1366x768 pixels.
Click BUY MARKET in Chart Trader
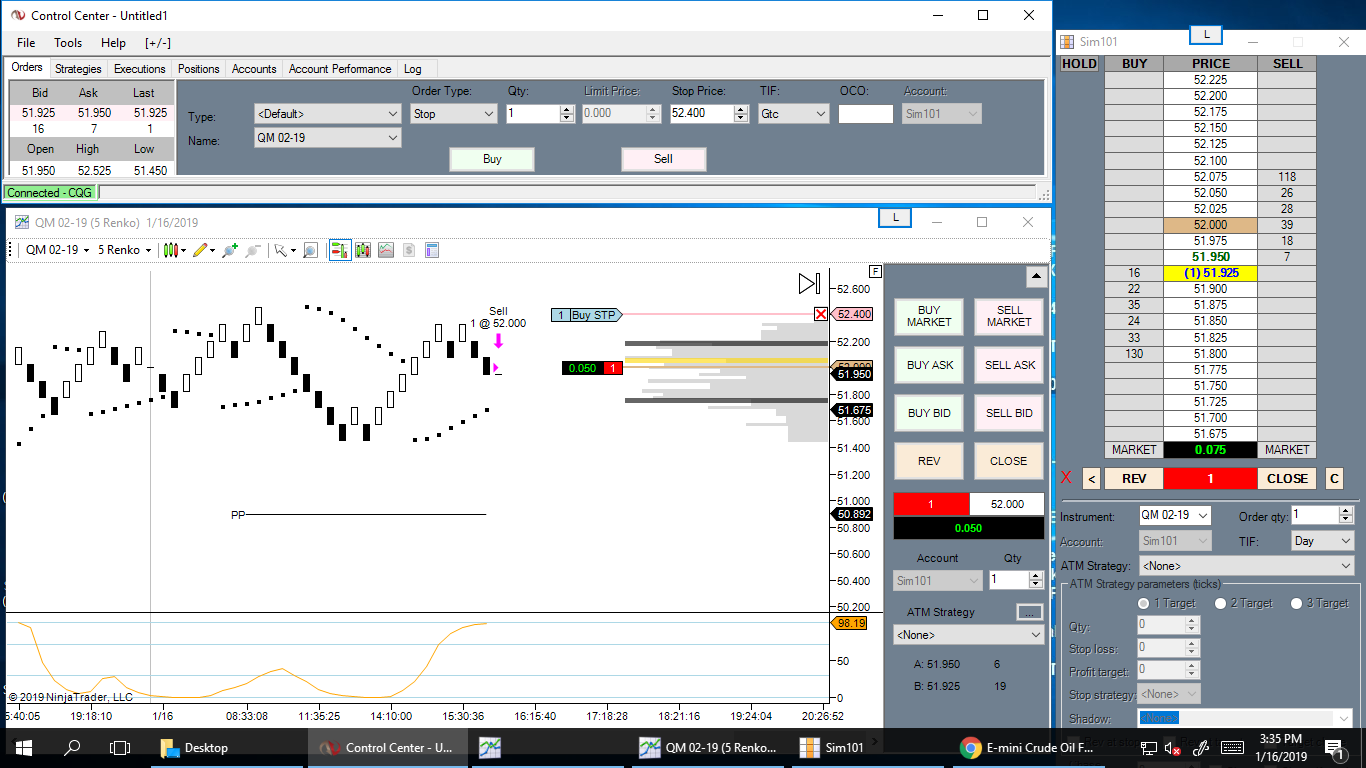pos(929,317)
